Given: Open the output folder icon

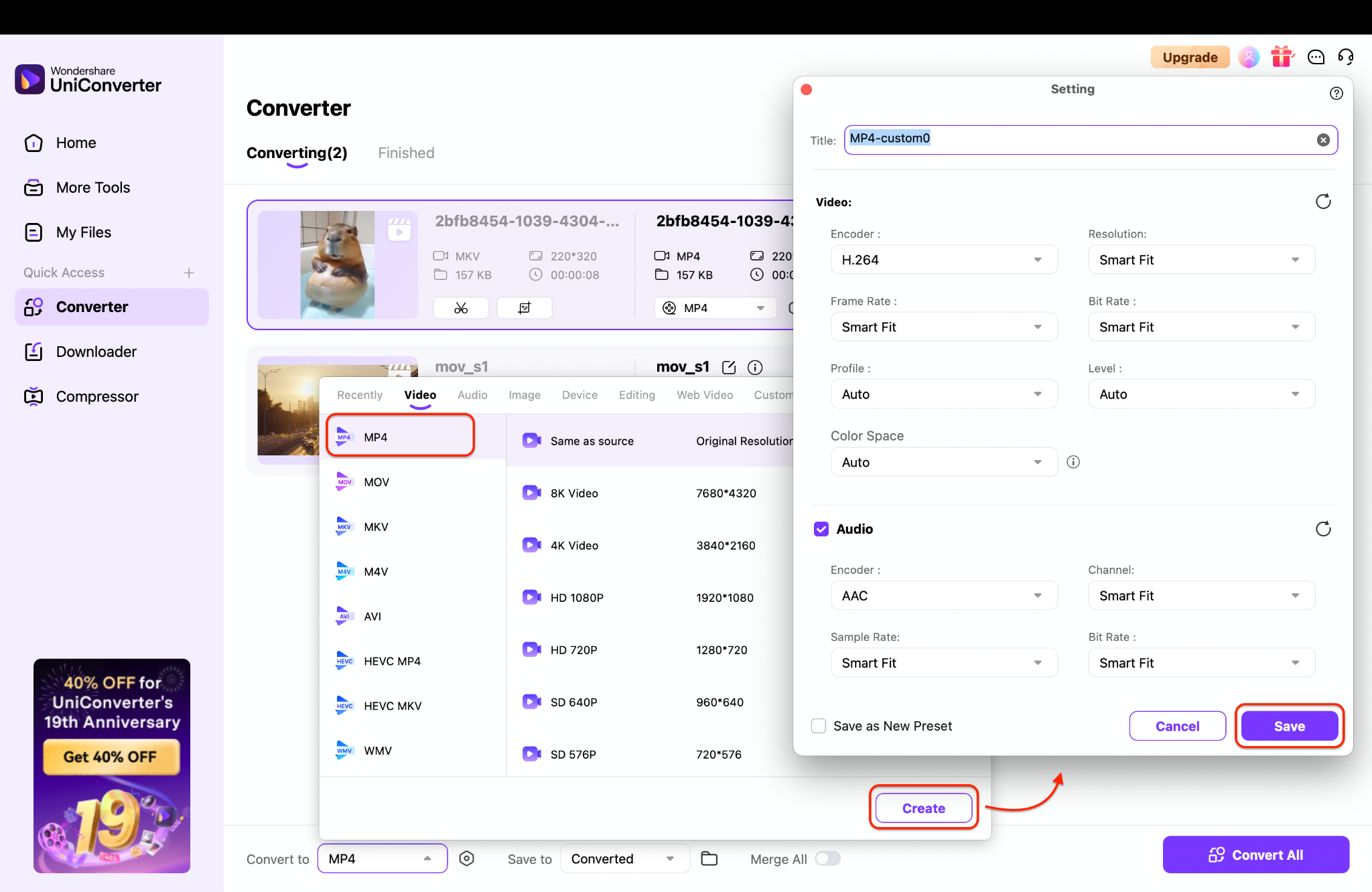Looking at the screenshot, I should (709, 859).
